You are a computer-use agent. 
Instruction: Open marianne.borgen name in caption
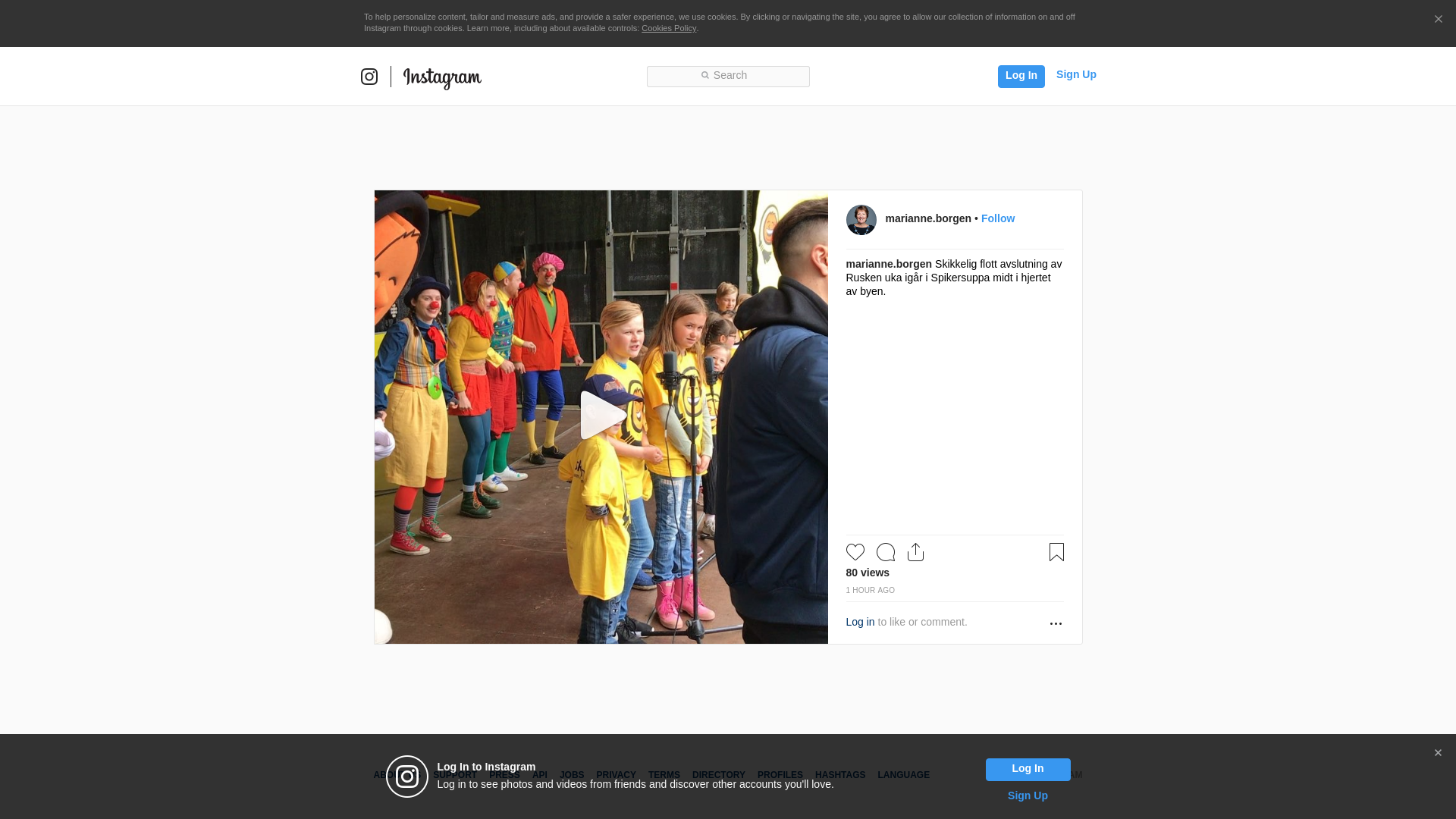889,264
